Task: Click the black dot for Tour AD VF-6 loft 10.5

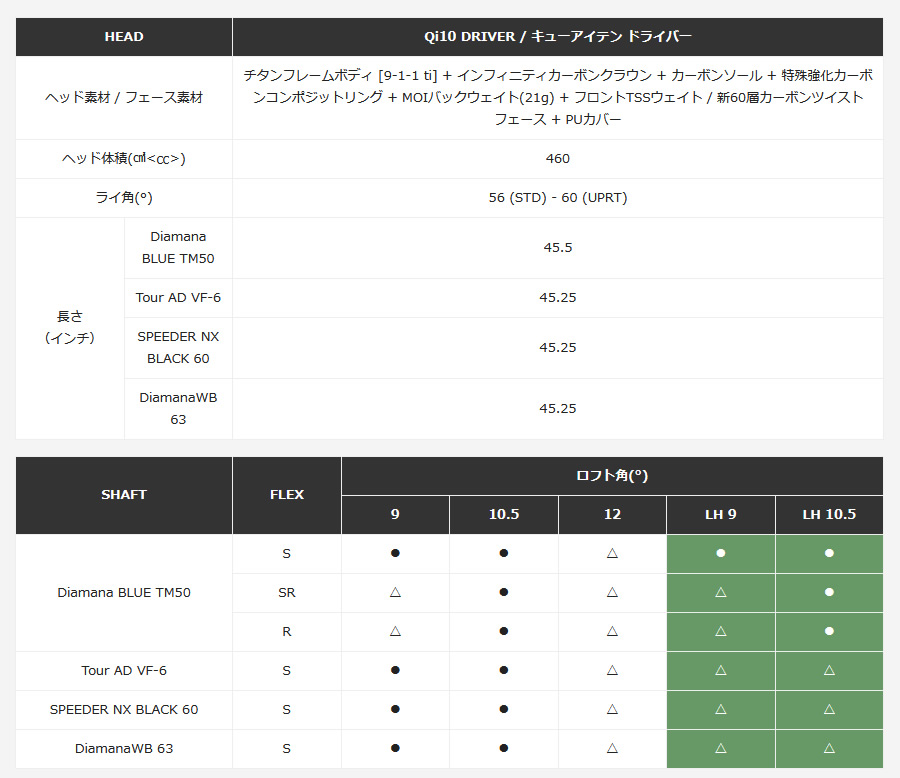Action: [503, 671]
